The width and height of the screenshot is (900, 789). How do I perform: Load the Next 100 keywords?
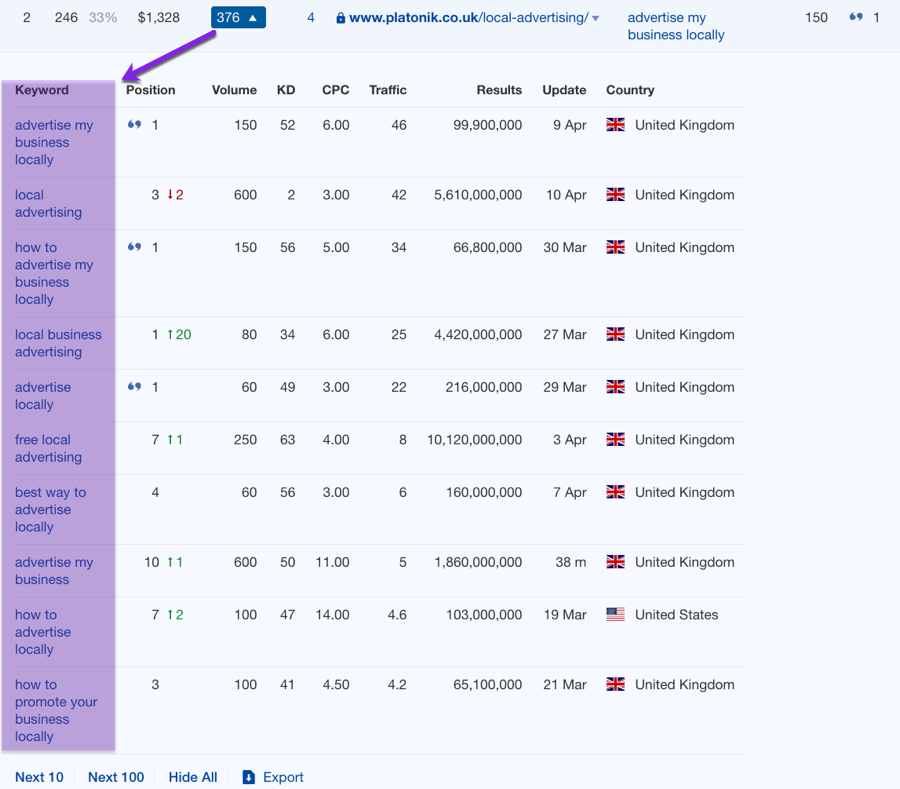click(x=116, y=777)
